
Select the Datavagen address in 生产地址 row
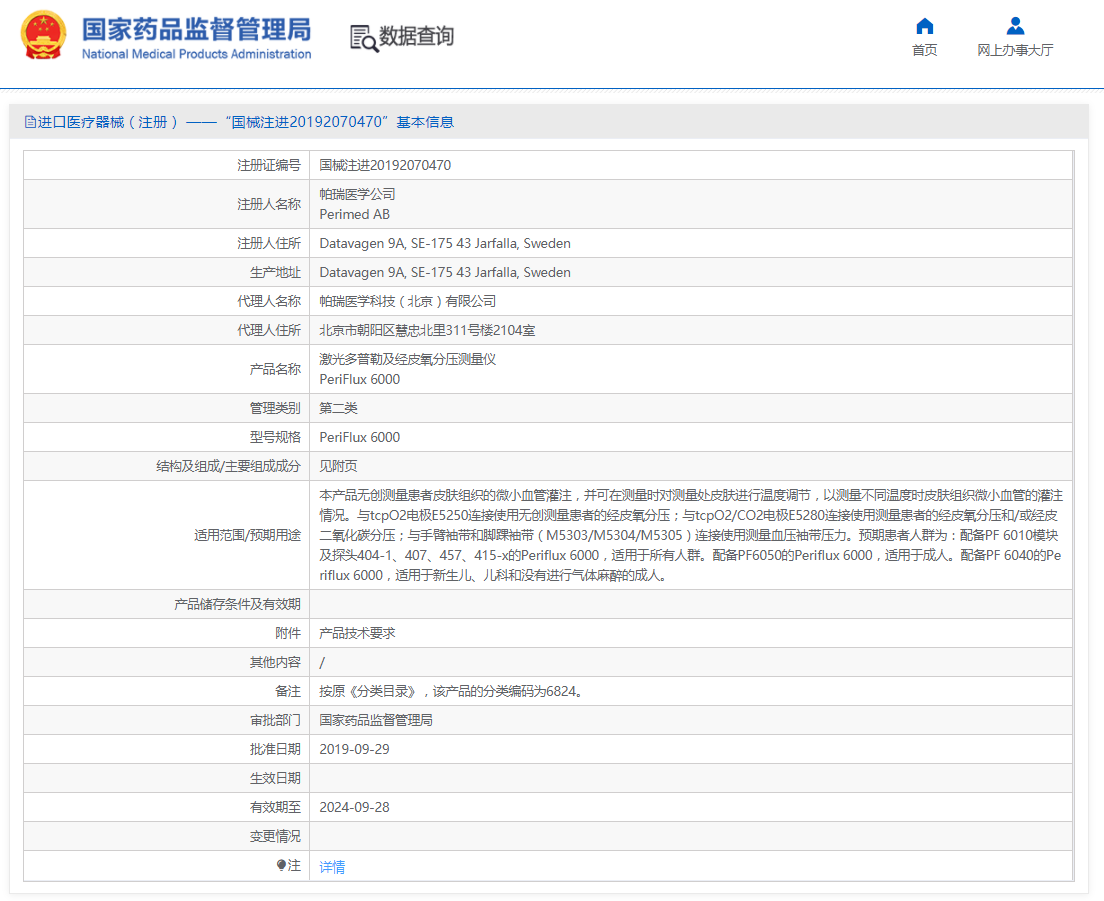click(x=445, y=272)
